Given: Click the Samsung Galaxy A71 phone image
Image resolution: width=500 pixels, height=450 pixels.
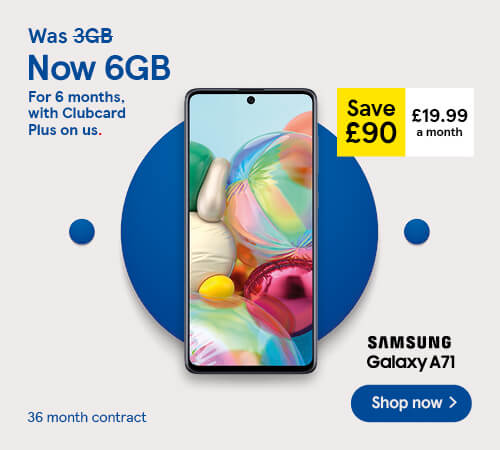Looking at the screenshot, I should (251, 231).
